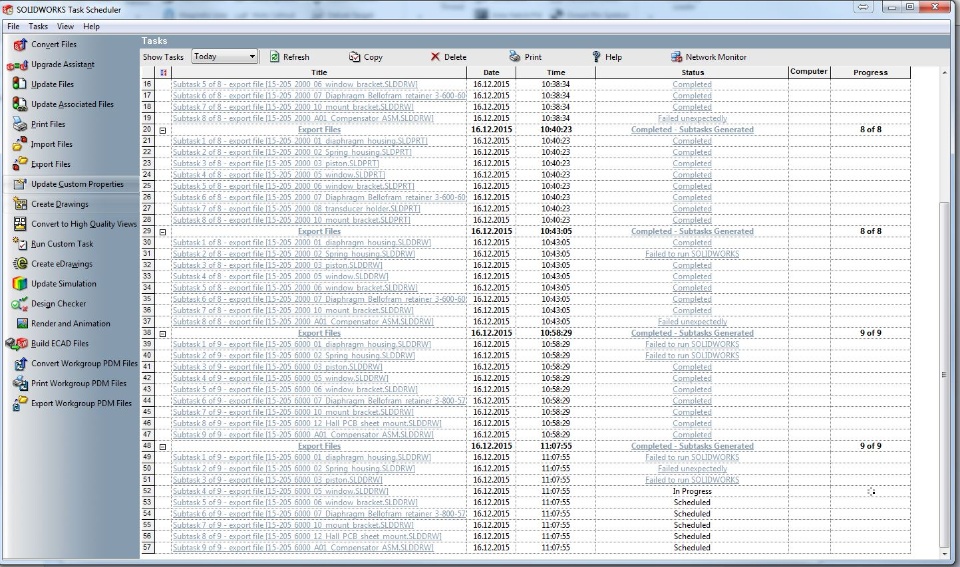Click Scheduled status in row 57
The height and width of the screenshot is (567, 960).
(692, 548)
